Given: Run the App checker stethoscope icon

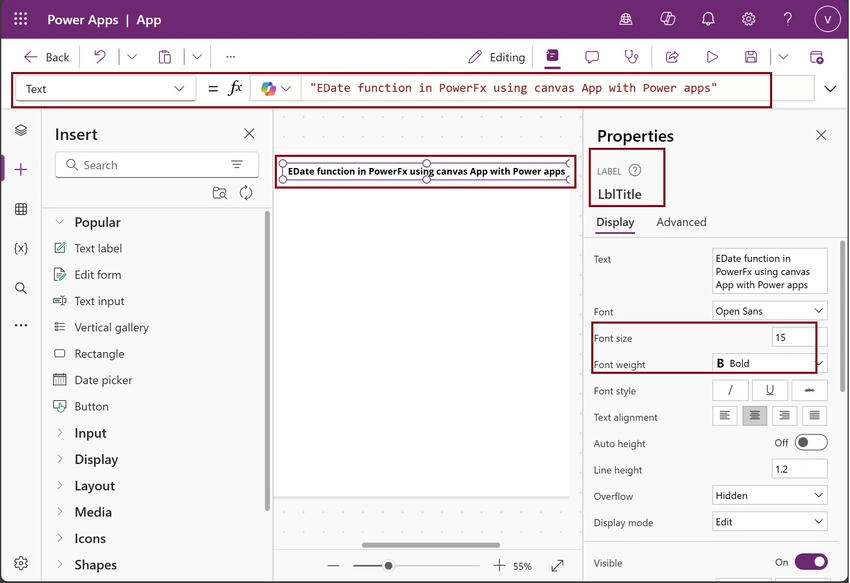Looking at the screenshot, I should [x=632, y=56].
